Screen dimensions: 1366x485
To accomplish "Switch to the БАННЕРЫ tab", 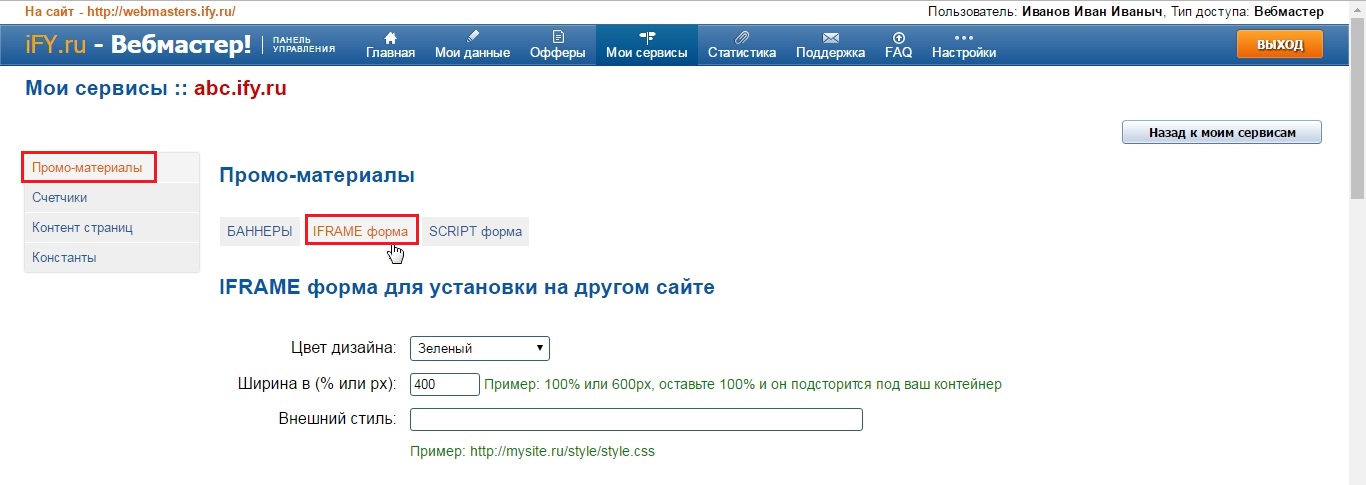I will pyautogui.click(x=260, y=231).
